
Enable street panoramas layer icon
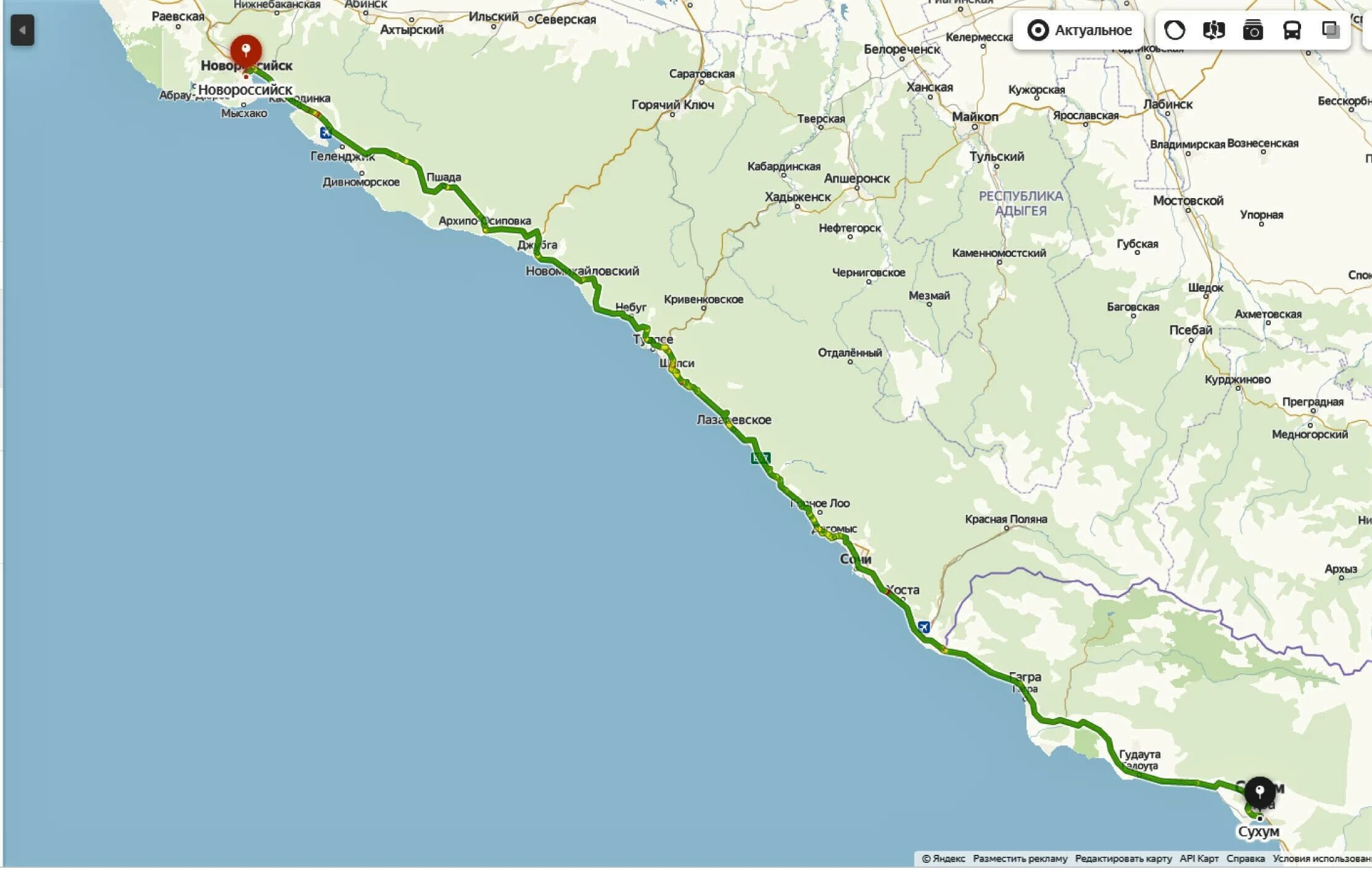[1213, 30]
